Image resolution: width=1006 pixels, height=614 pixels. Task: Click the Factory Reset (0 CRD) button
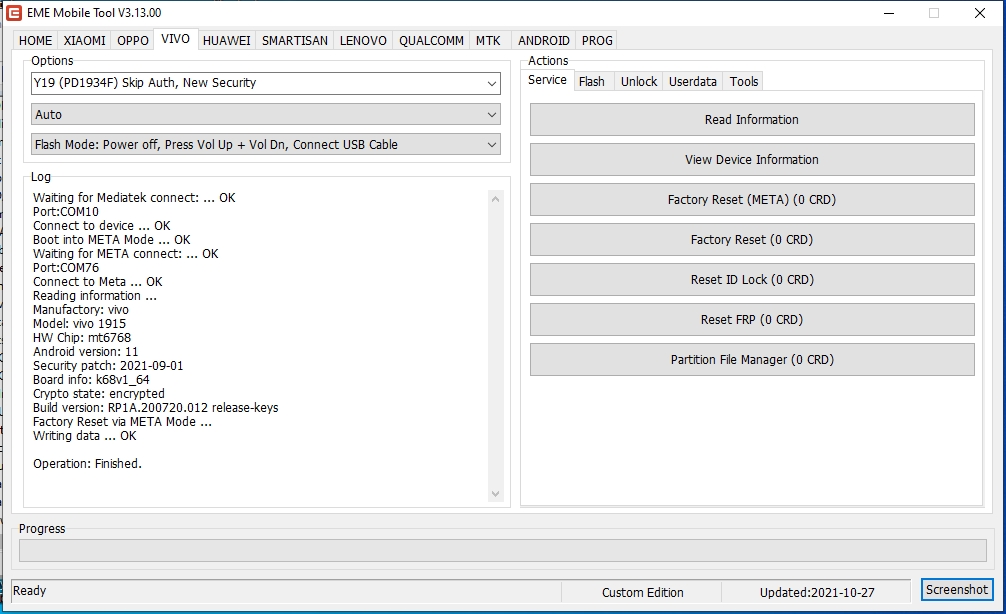click(752, 239)
